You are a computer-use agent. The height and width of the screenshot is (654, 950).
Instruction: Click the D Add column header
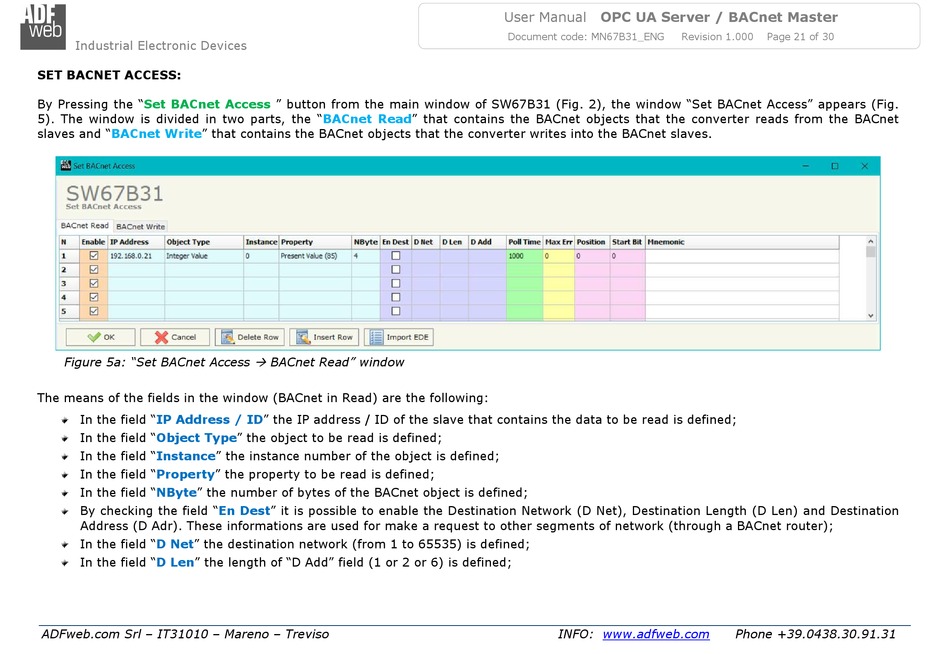487,242
